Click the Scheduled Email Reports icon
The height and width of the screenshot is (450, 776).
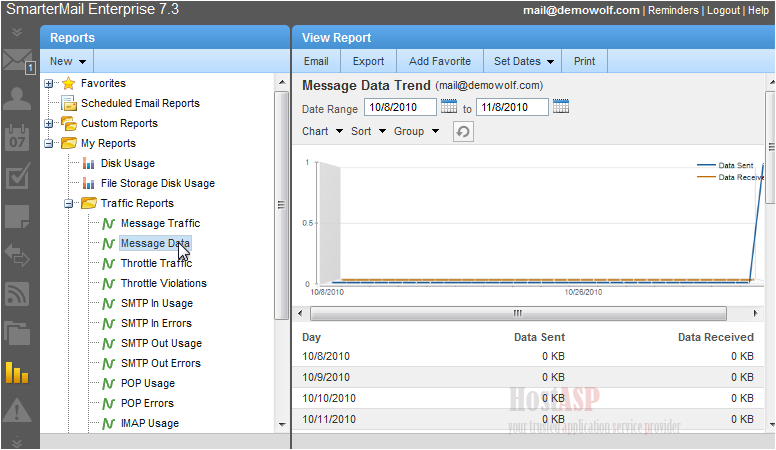point(69,103)
